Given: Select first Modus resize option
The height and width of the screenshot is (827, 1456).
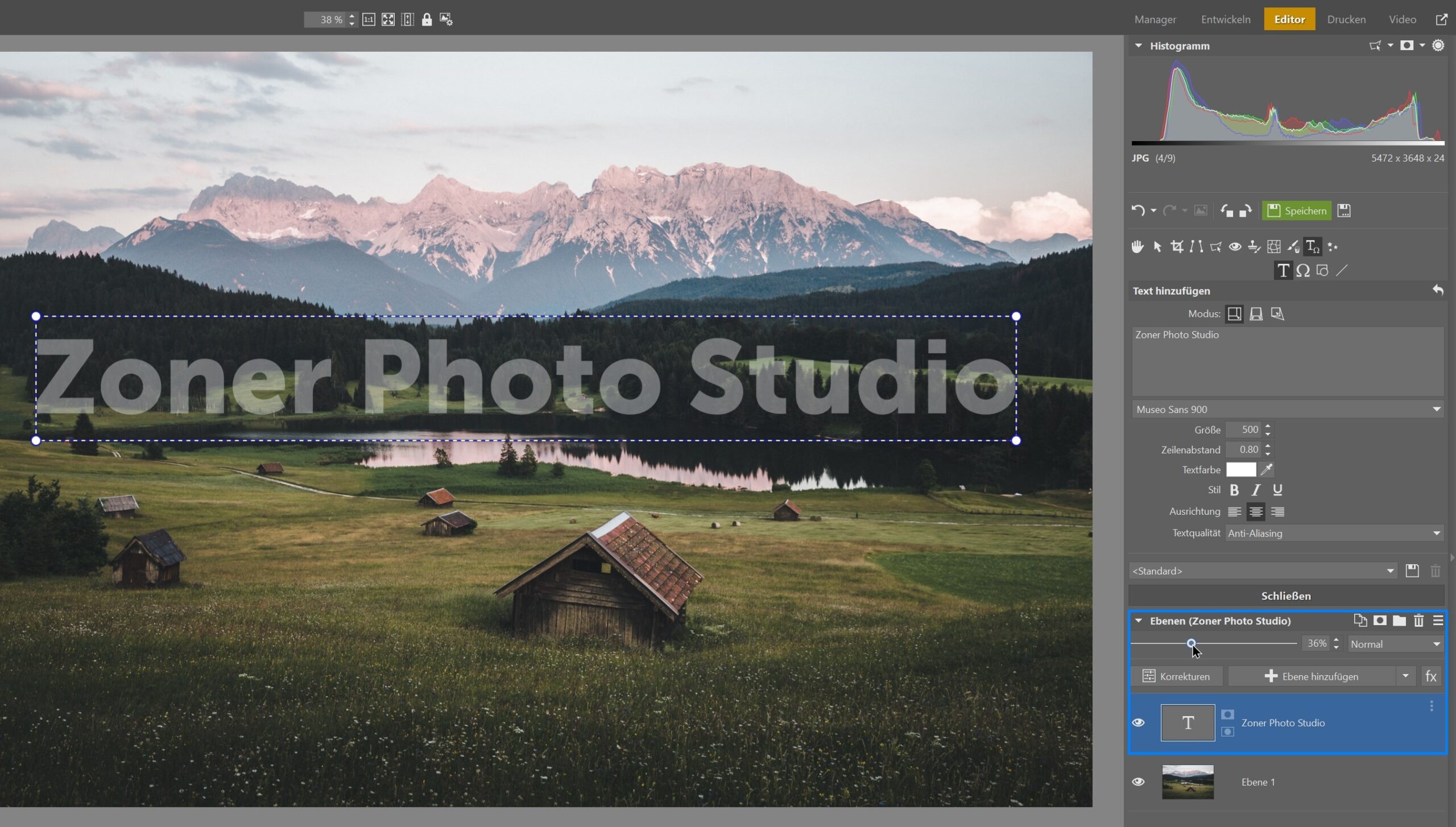Looking at the screenshot, I should click(x=1234, y=314).
